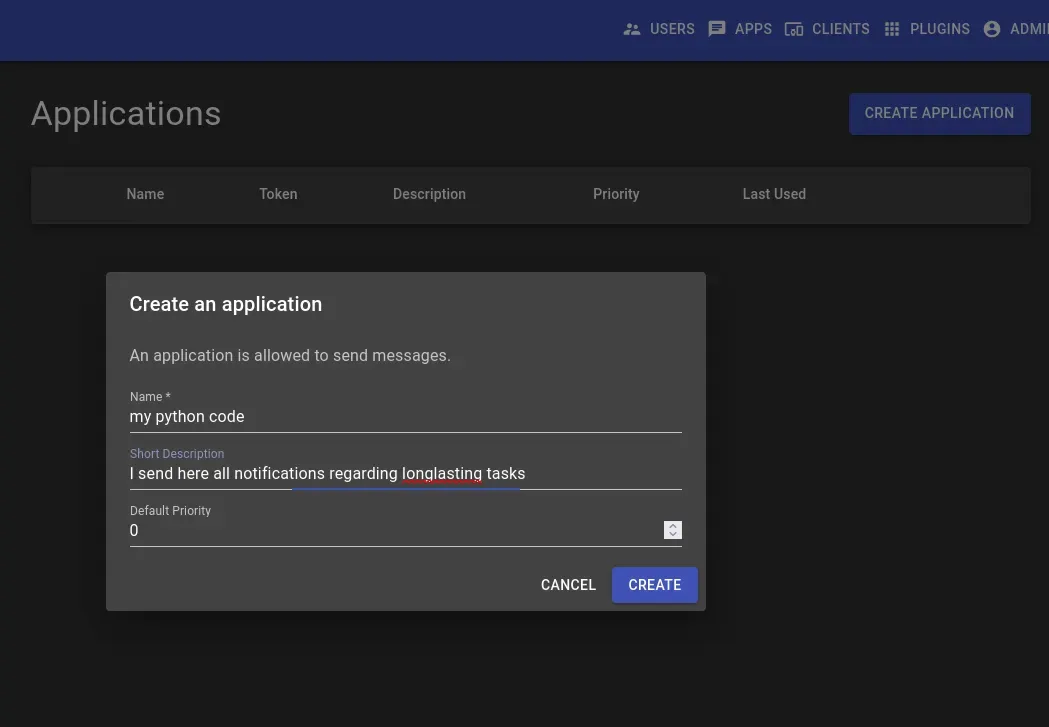Screen dimensions: 1049x727
Task: Click the Token column header
Action: coord(278,194)
